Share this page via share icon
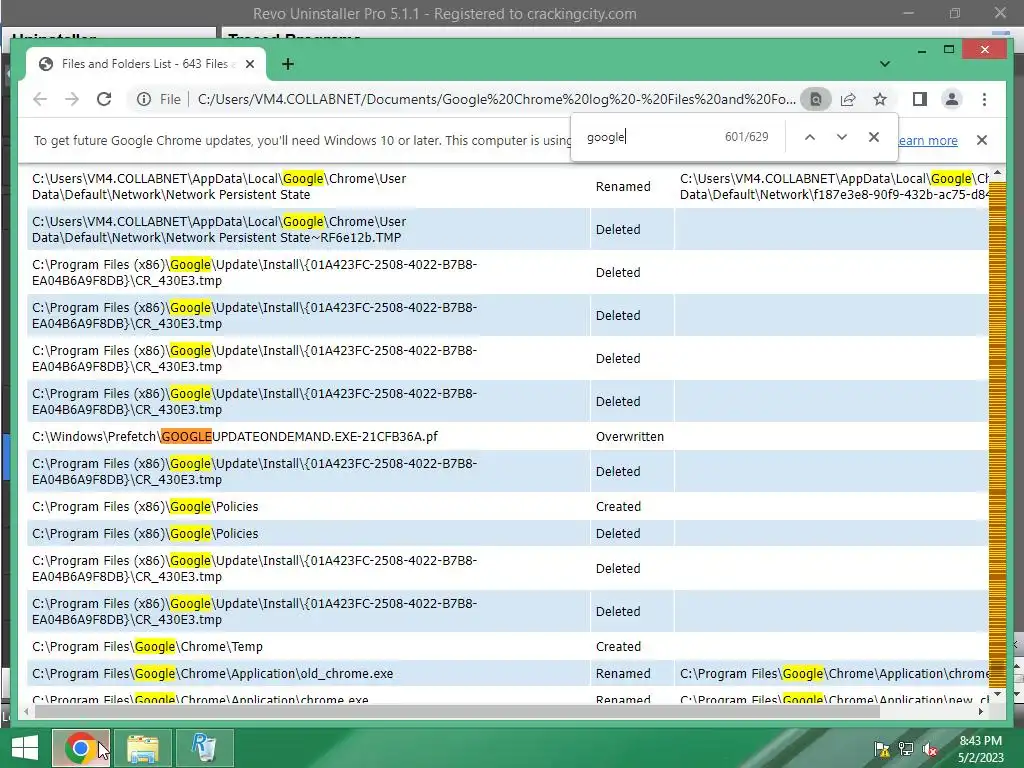Image resolution: width=1024 pixels, height=768 pixels. [848, 99]
